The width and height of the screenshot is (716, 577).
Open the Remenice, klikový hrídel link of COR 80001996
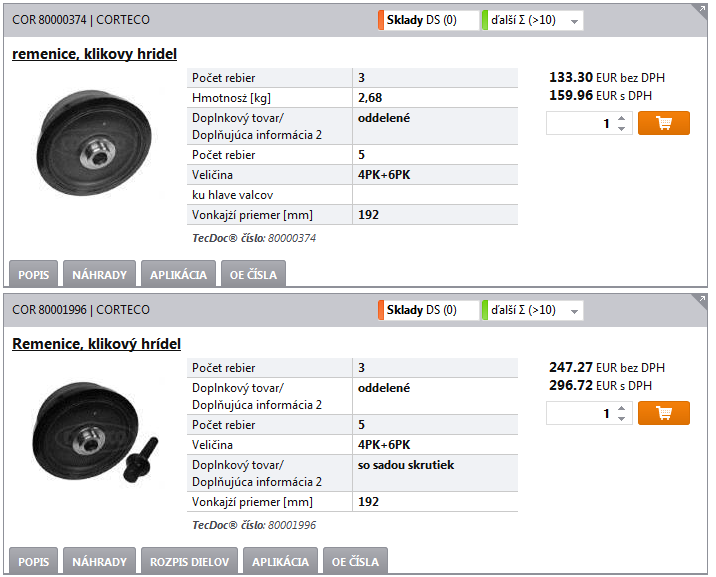click(x=96, y=344)
